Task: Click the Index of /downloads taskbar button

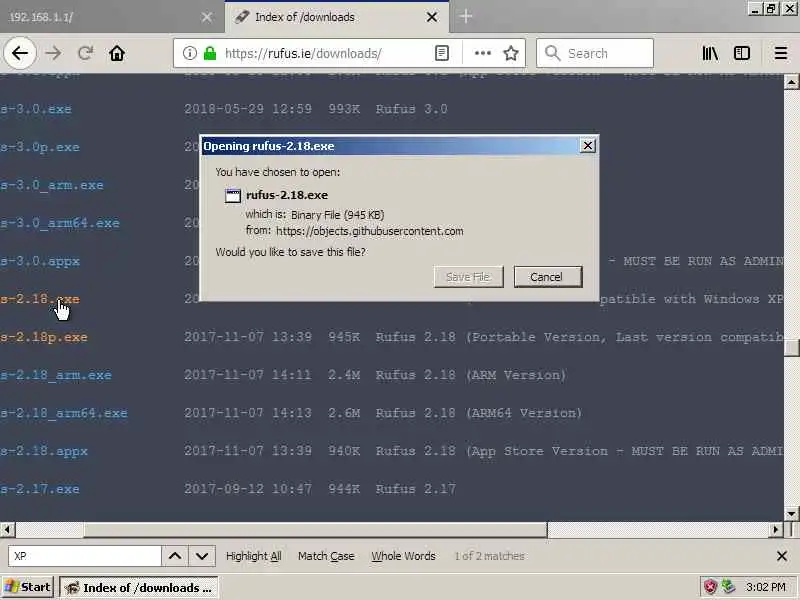Action: click(139, 588)
